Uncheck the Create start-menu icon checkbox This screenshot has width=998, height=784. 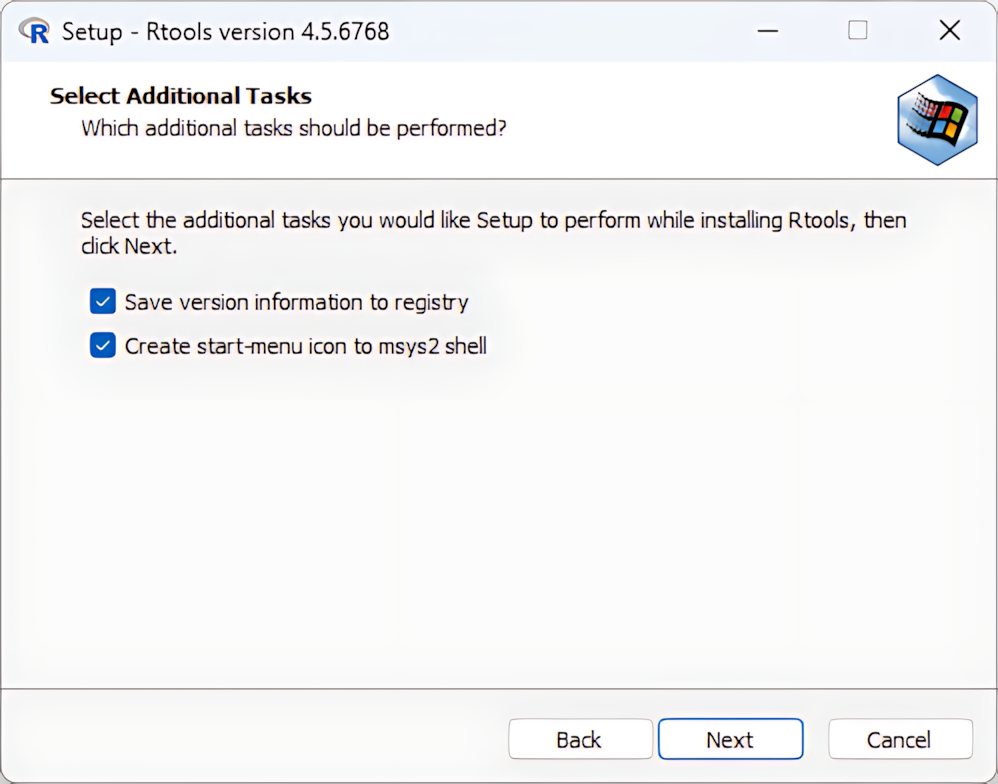[103, 346]
